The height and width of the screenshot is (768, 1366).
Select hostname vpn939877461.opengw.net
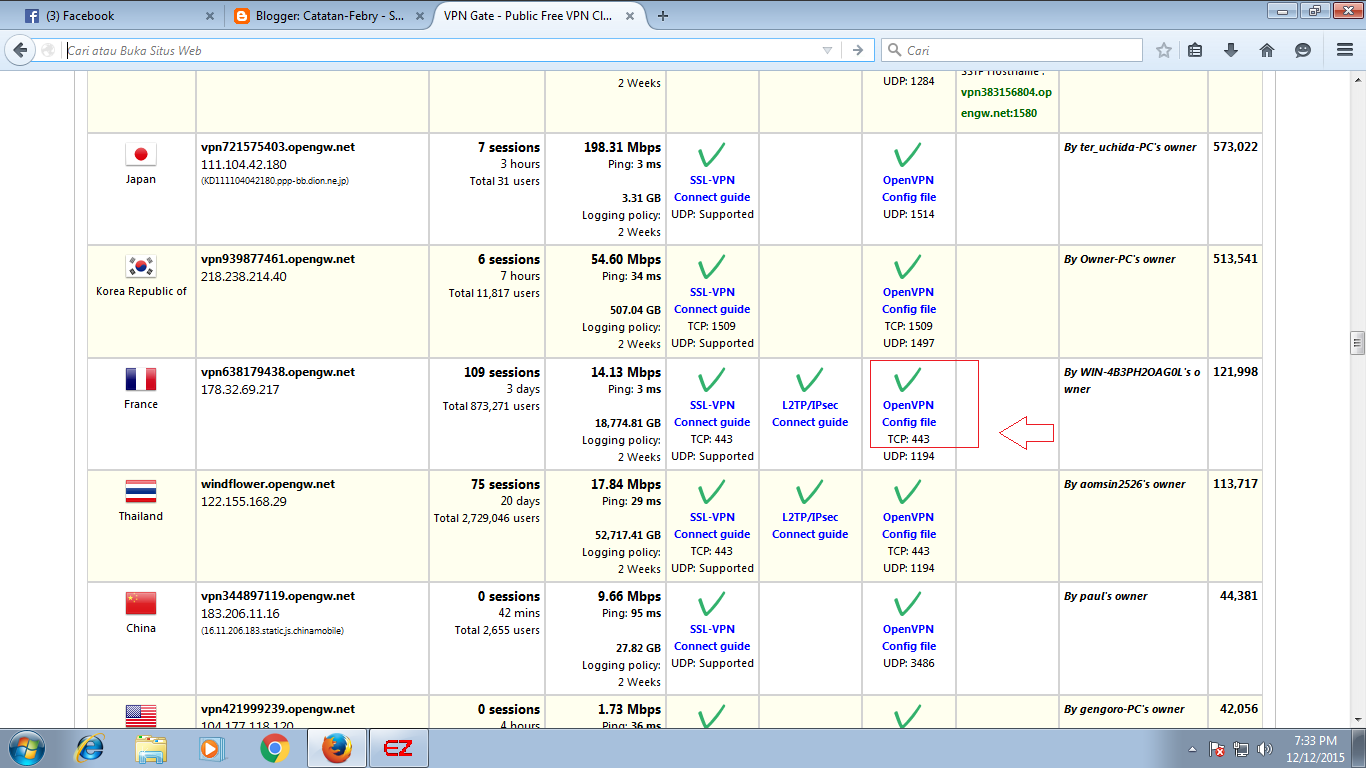pyautogui.click(x=278, y=259)
